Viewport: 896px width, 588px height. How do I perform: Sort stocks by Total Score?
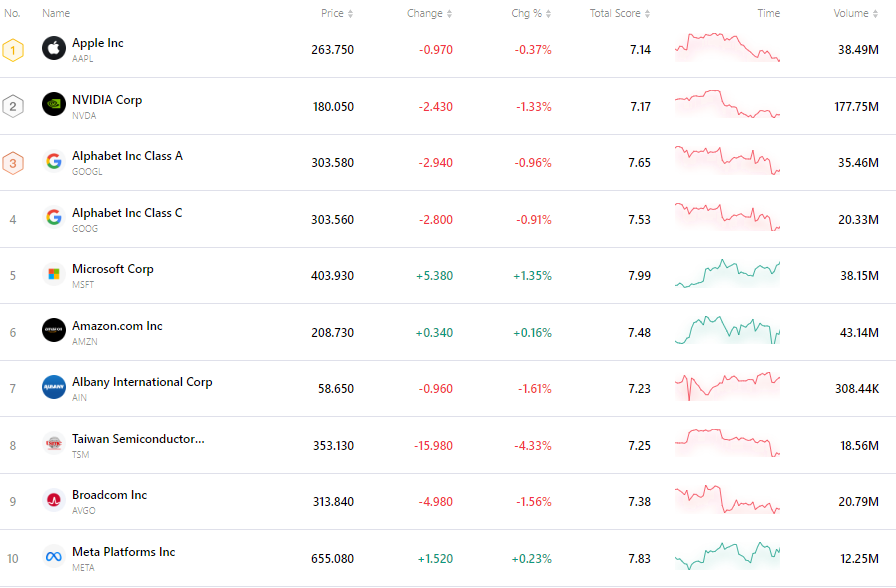[618, 13]
